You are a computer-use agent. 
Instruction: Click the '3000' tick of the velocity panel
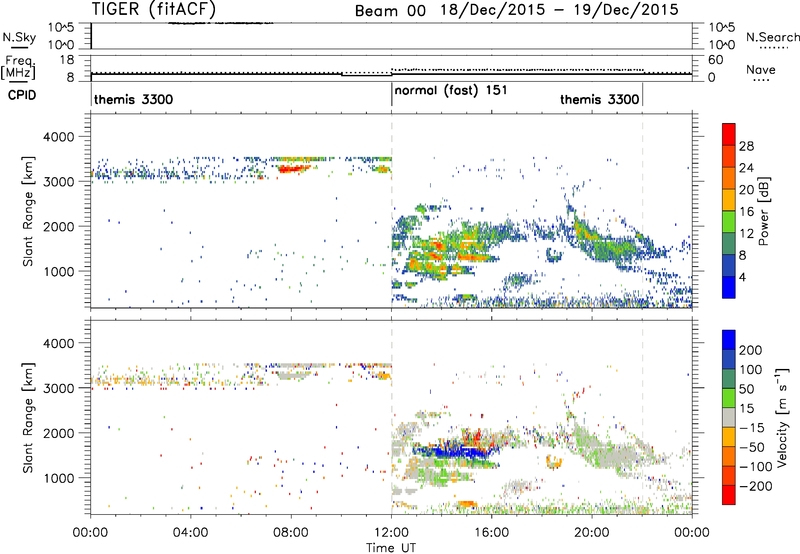pos(59,388)
